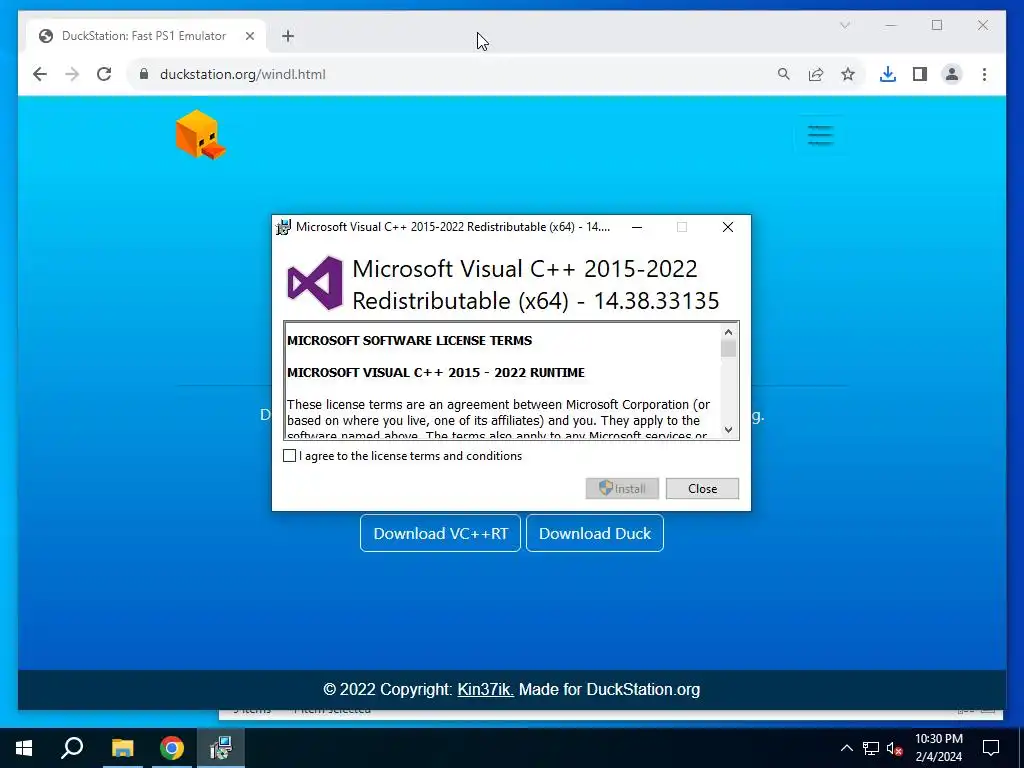The height and width of the screenshot is (768, 1024).
Task: Click scroll down arrow in license text
Action: point(728,430)
